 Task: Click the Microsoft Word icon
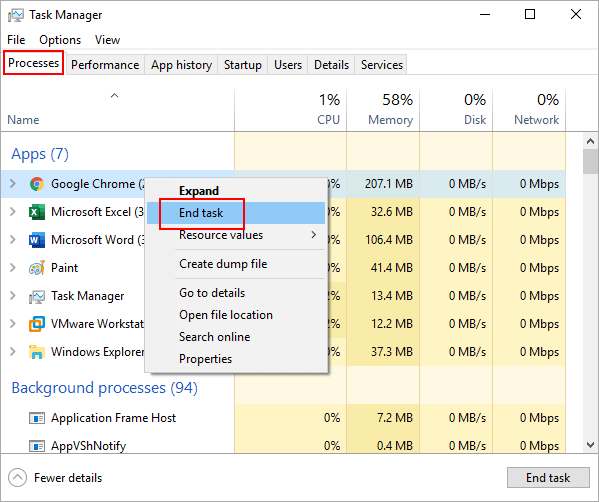click(x=37, y=240)
